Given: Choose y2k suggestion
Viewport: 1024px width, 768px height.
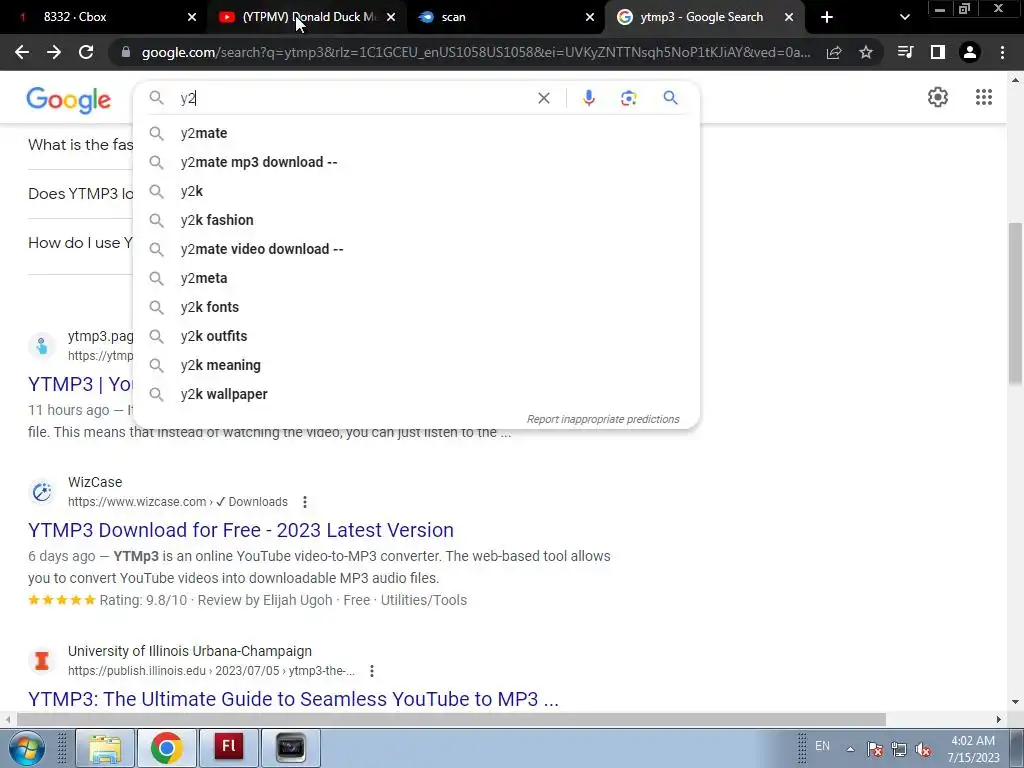Looking at the screenshot, I should 416,191.
